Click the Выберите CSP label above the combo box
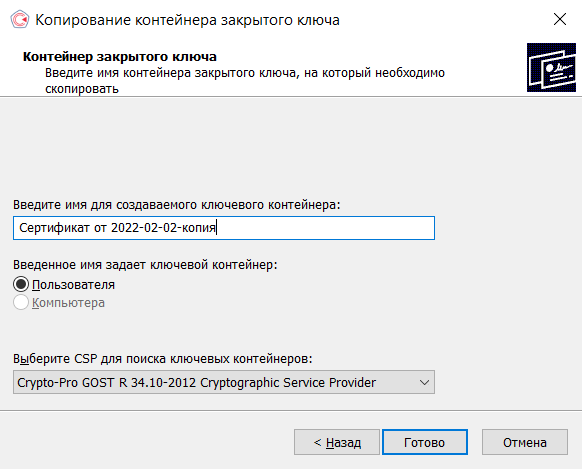 [x=163, y=359]
